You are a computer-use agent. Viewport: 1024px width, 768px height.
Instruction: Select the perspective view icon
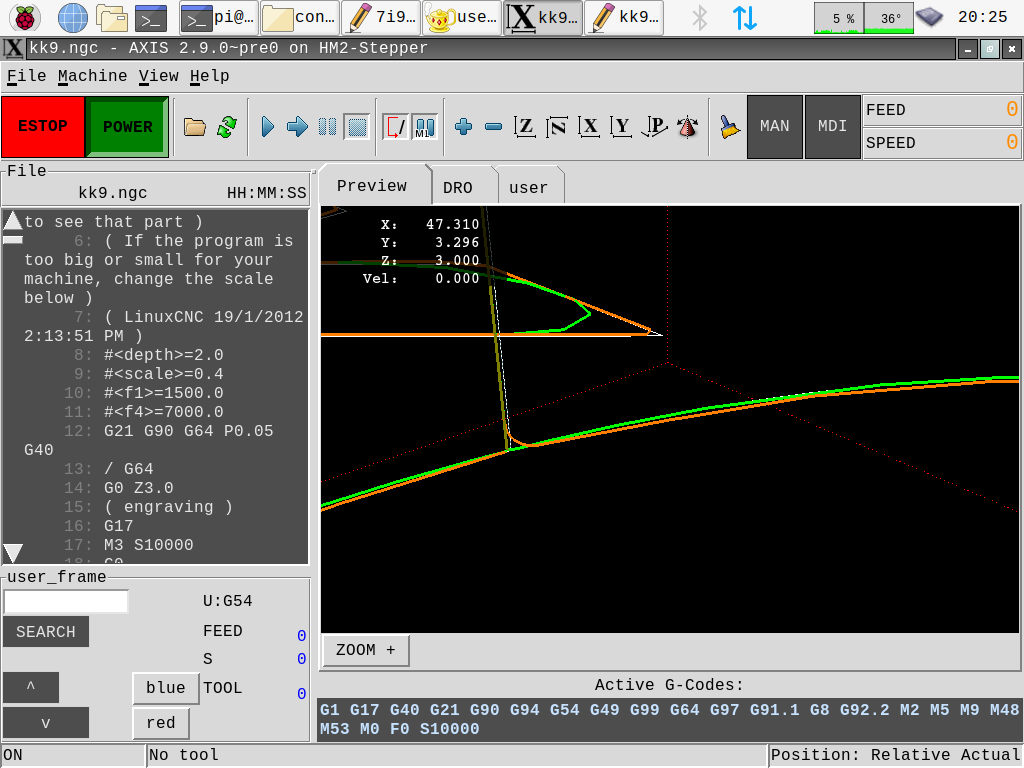(x=655, y=127)
